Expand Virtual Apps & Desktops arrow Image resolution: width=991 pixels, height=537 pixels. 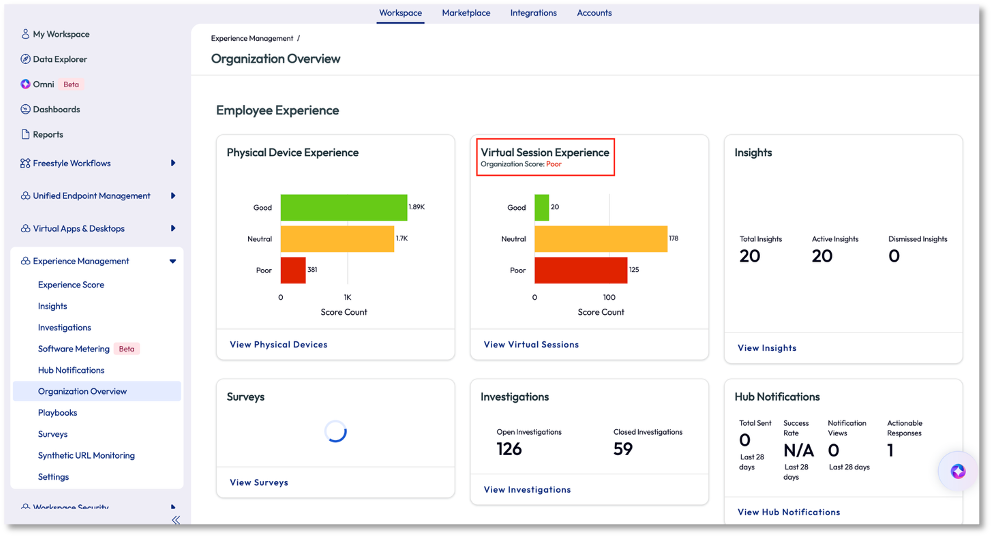click(173, 228)
